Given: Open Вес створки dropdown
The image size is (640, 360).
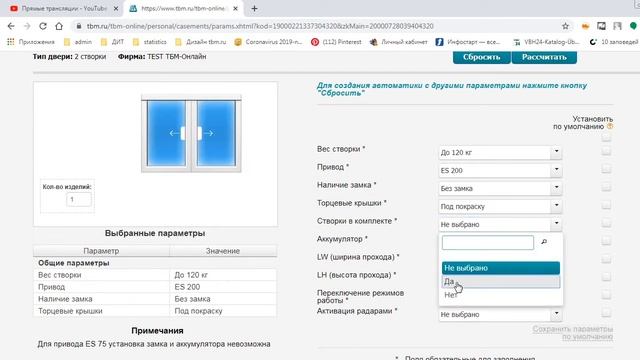Looking at the screenshot, I should pos(500,152).
